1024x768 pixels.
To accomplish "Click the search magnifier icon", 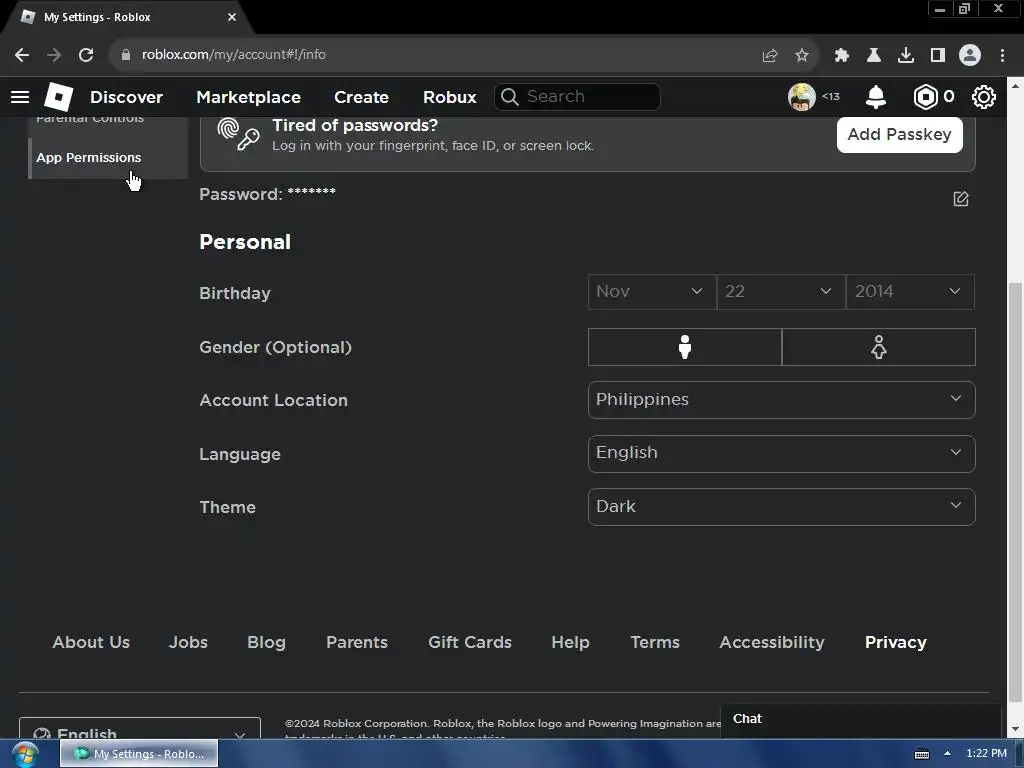I will pos(509,97).
